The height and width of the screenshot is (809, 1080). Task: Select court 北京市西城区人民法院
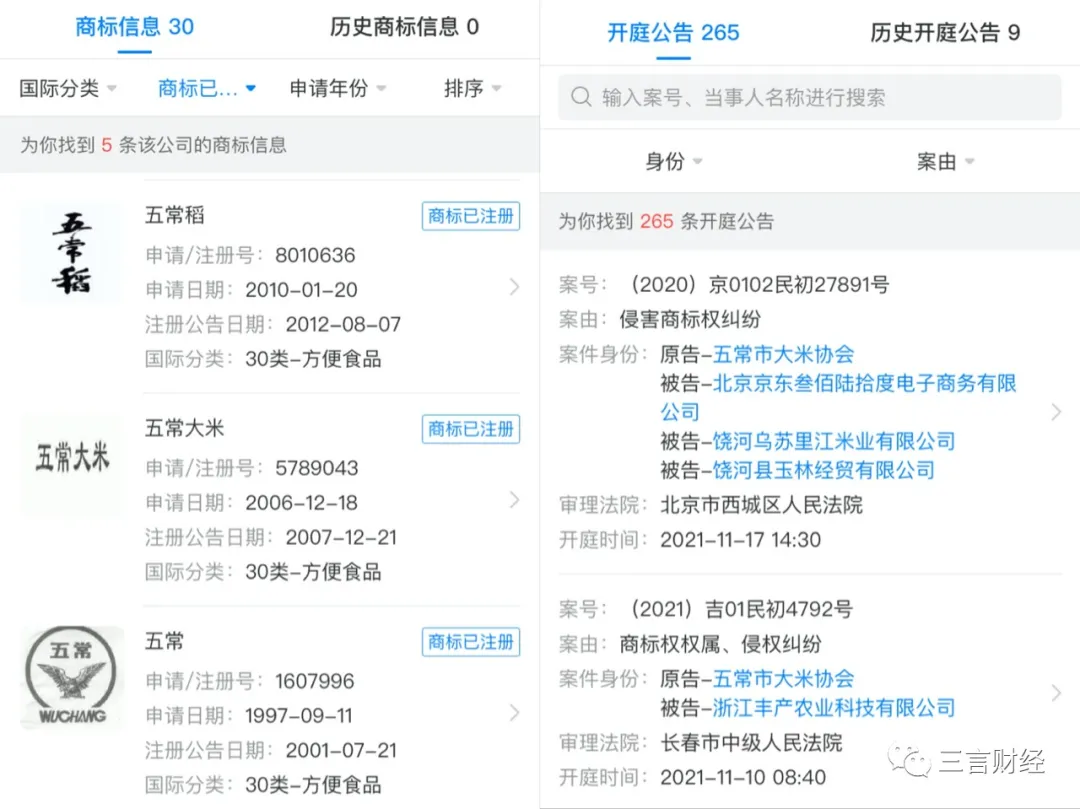[761, 505]
